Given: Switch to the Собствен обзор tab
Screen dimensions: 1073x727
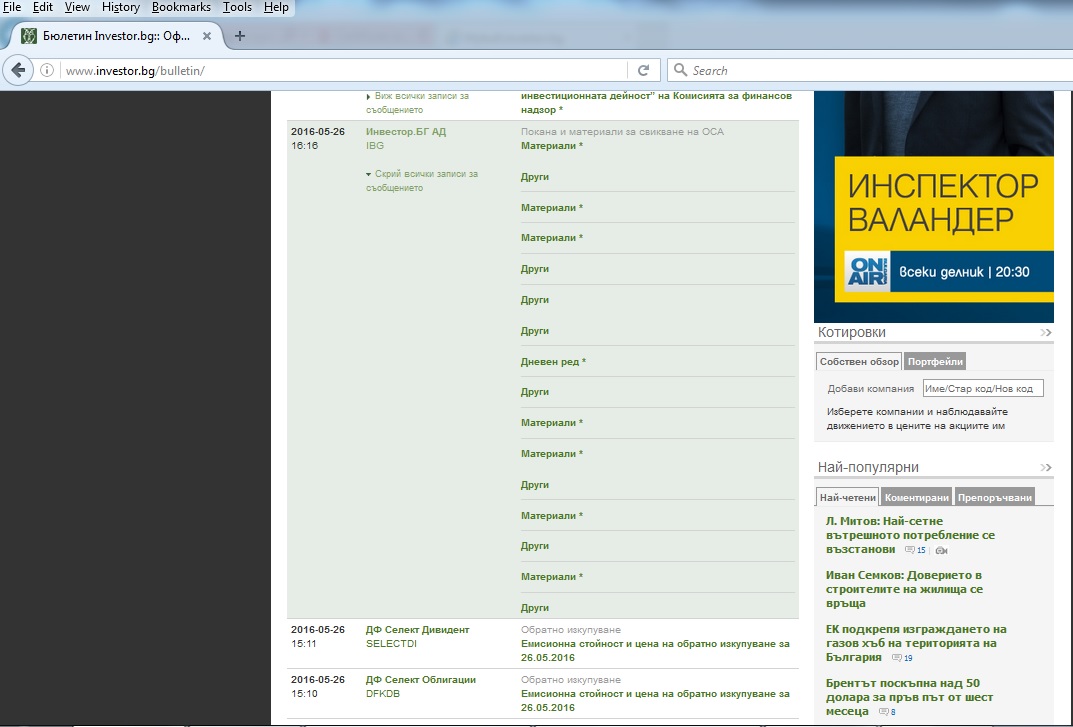Looking at the screenshot, I should point(859,361).
